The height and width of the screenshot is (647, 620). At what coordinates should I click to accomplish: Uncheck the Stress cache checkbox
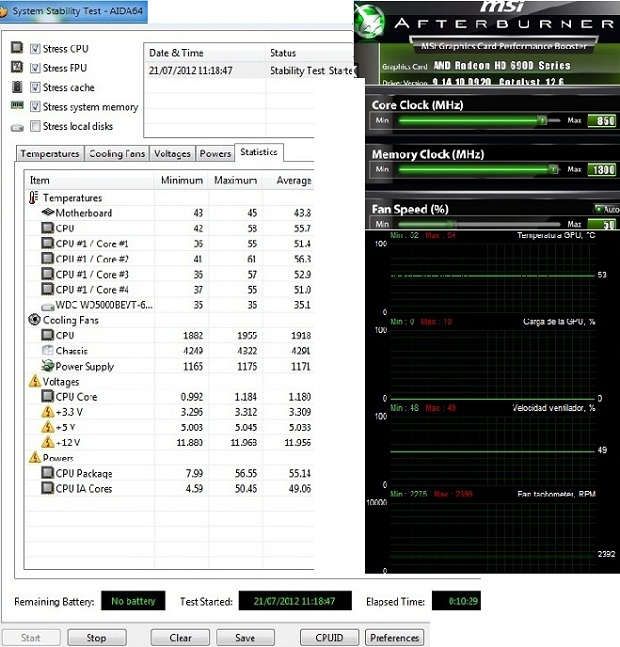coord(35,87)
